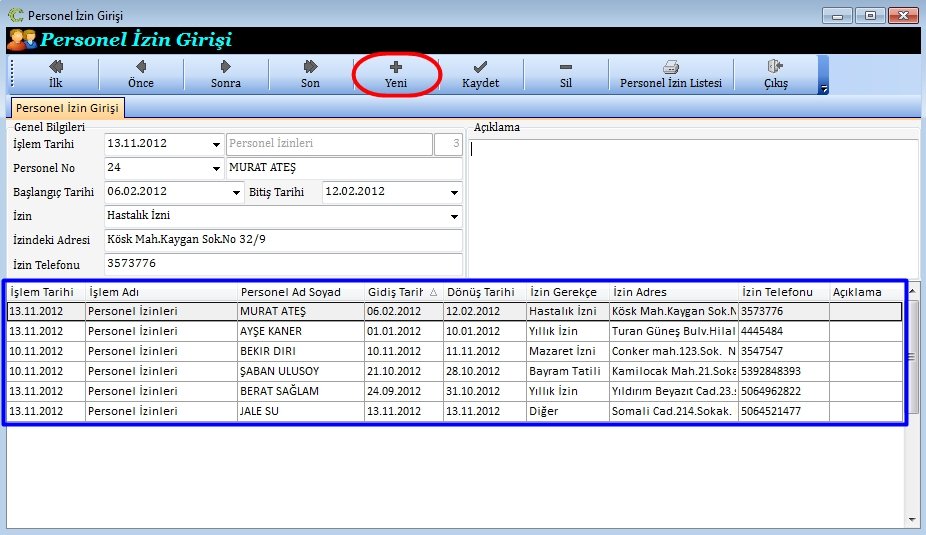The height and width of the screenshot is (535, 926).
Task: Save the record using Kaydet
Action: [x=480, y=75]
